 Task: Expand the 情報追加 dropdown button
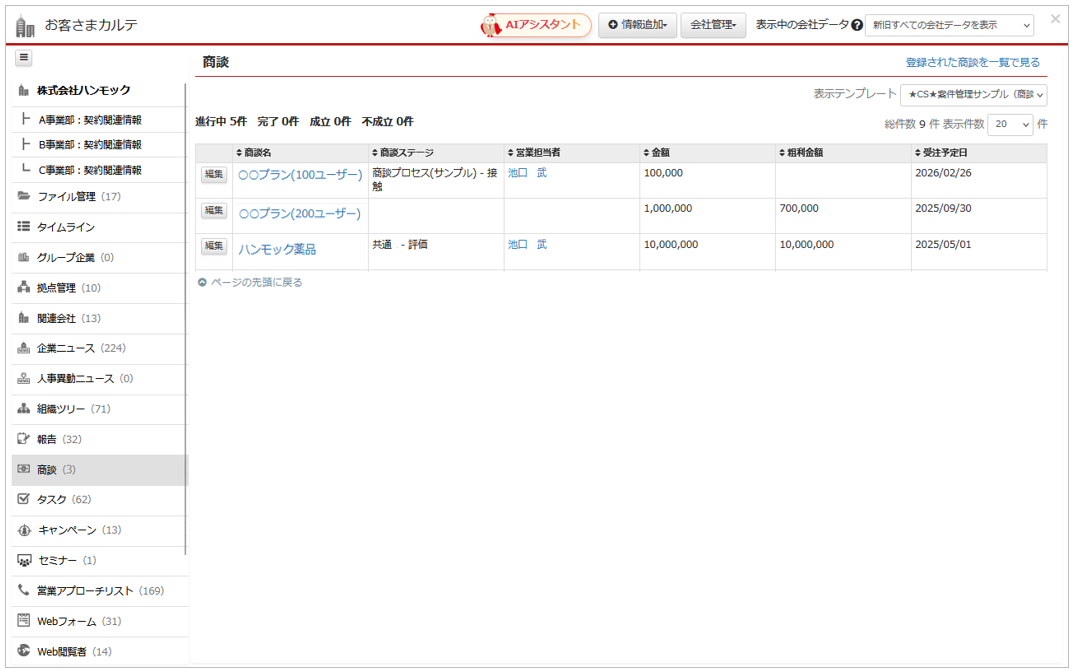638,25
